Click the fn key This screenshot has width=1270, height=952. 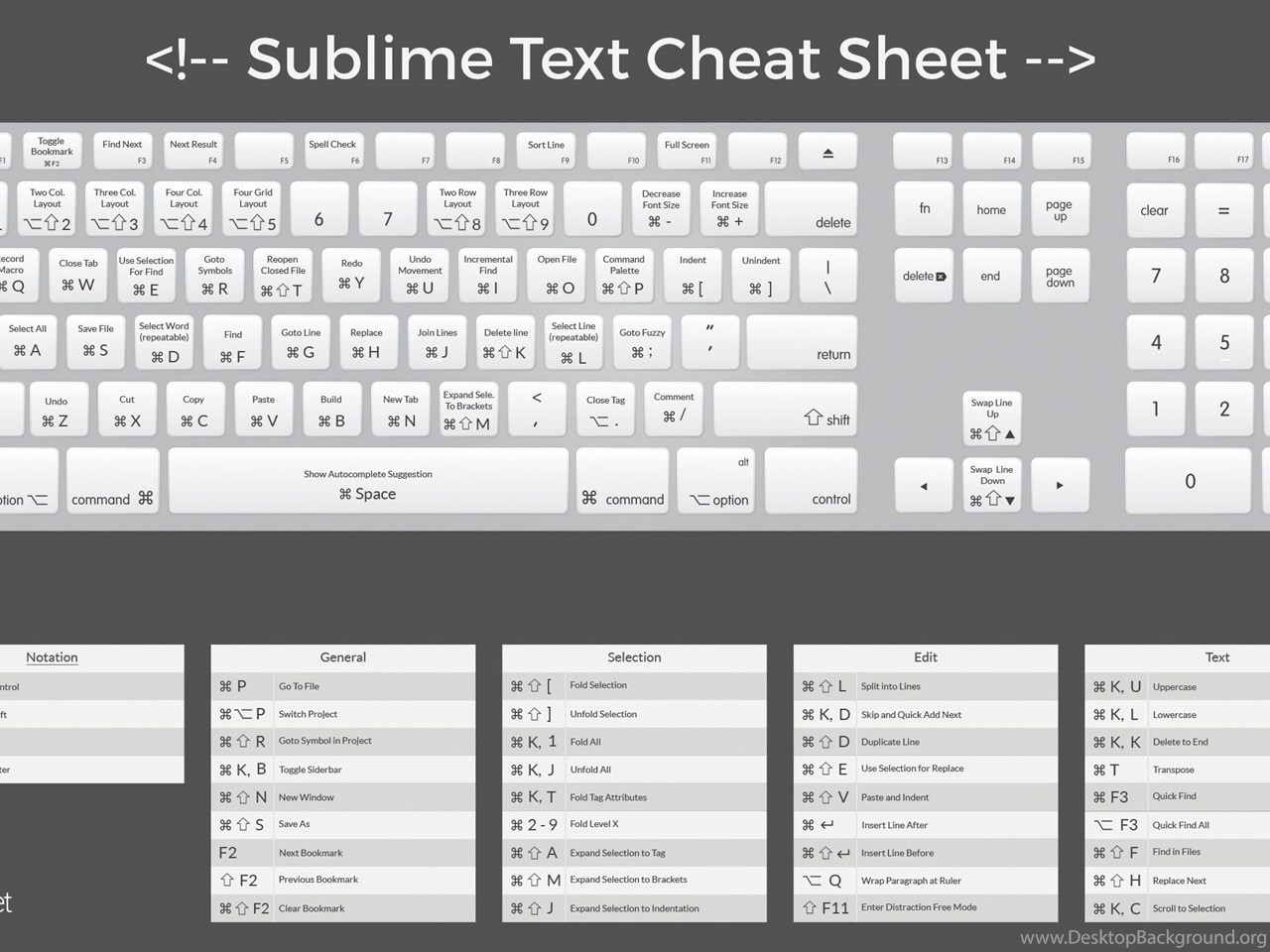924,209
